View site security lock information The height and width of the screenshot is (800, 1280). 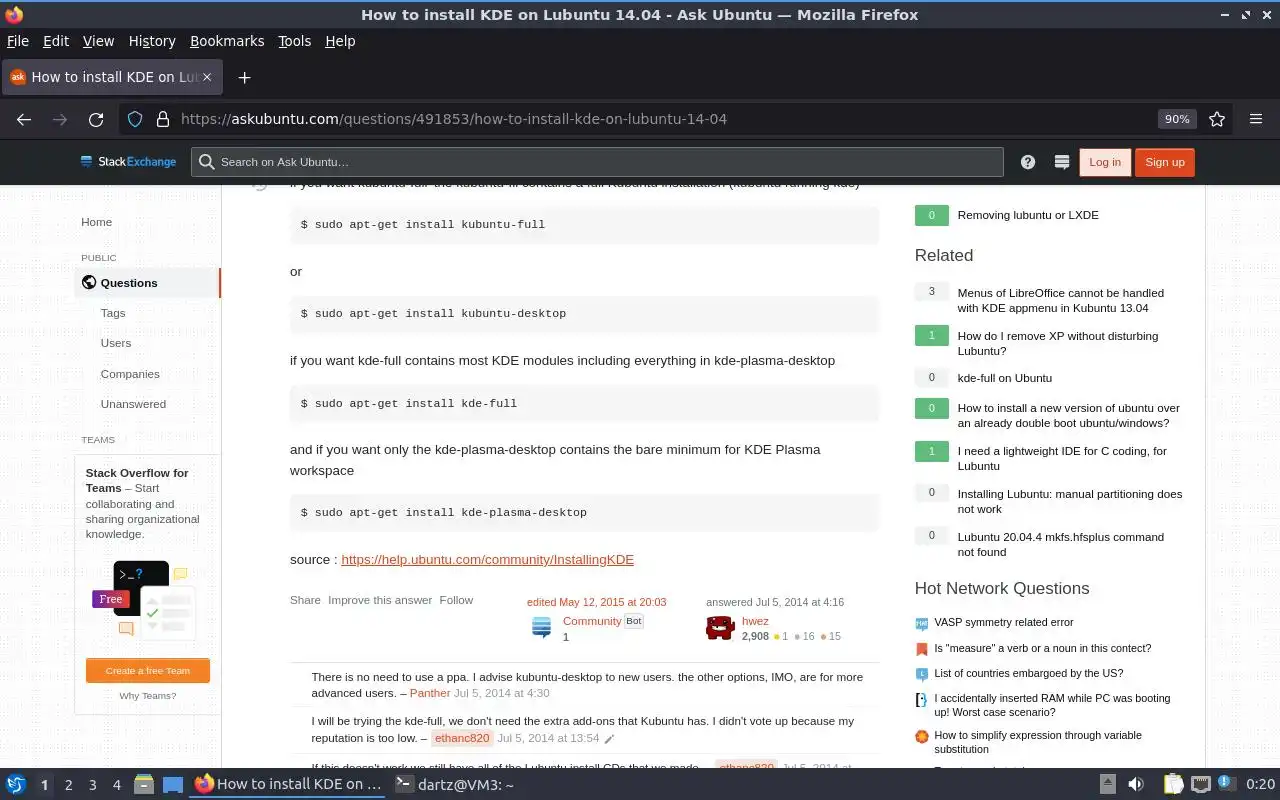click(162, 119)
